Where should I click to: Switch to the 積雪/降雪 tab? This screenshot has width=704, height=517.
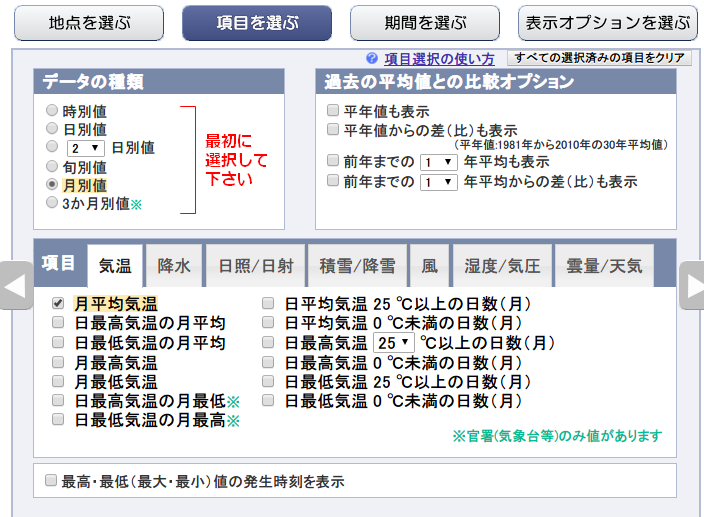357,266
